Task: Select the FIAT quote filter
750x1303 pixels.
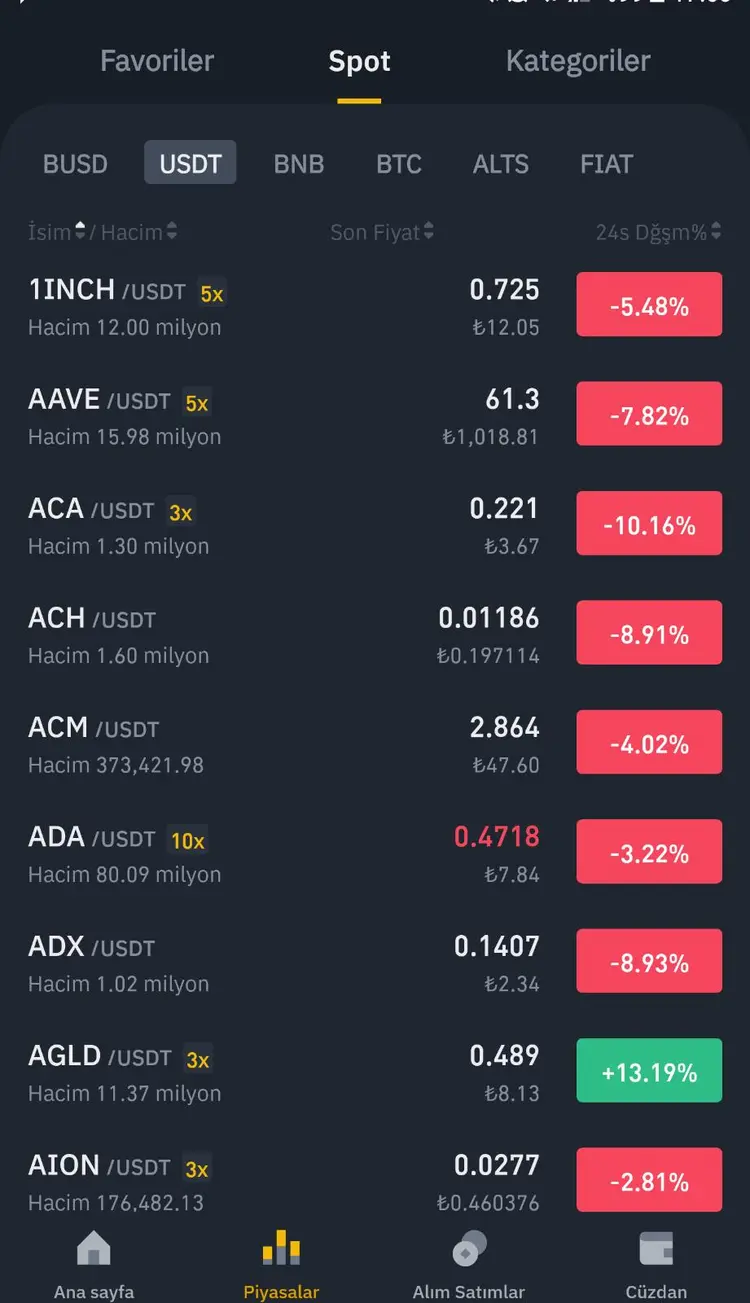Action: click(x=607, y=164)
